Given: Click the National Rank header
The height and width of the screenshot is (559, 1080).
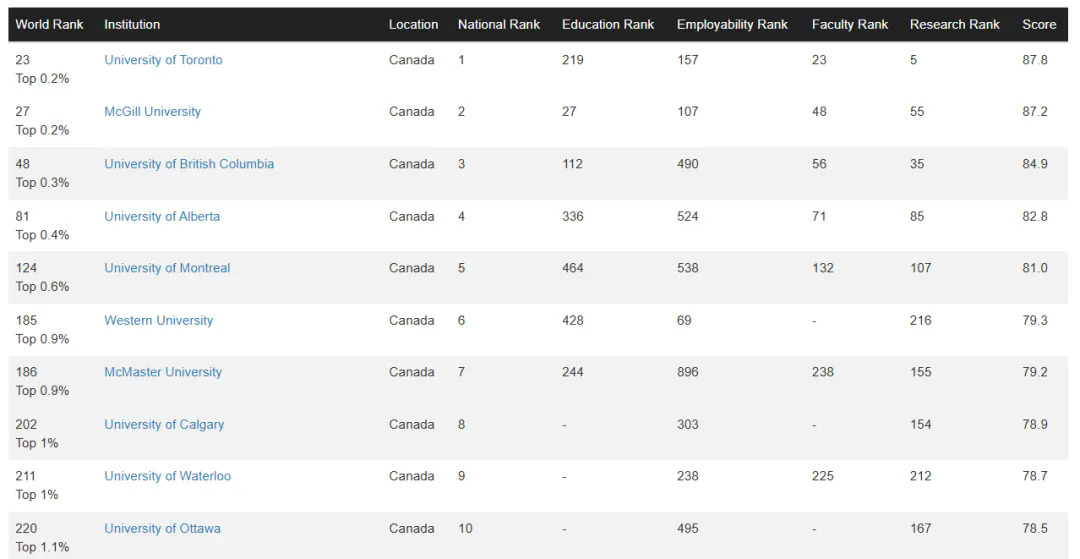Looking at the screenshot, I should click(498, 24).
